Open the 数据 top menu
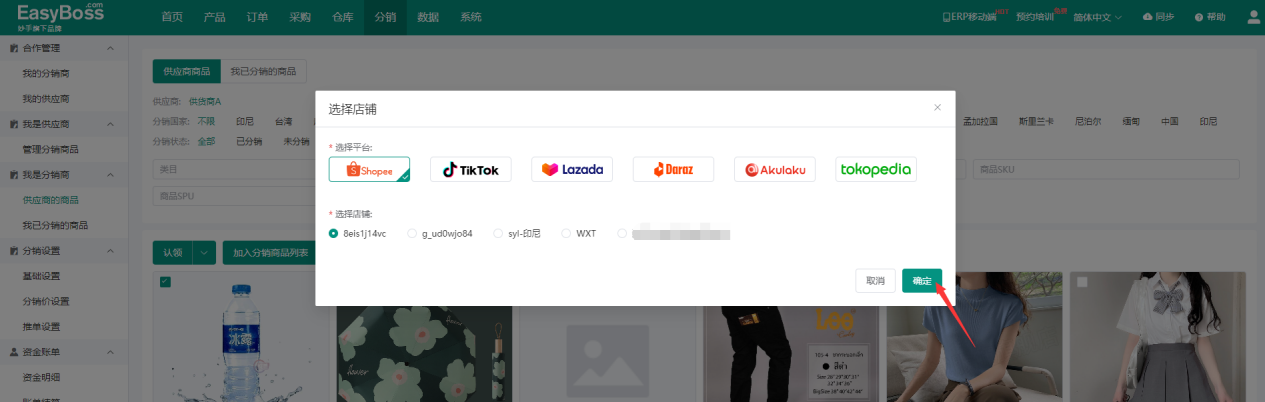Viewport: 1265px width, 402px height. 428,17
